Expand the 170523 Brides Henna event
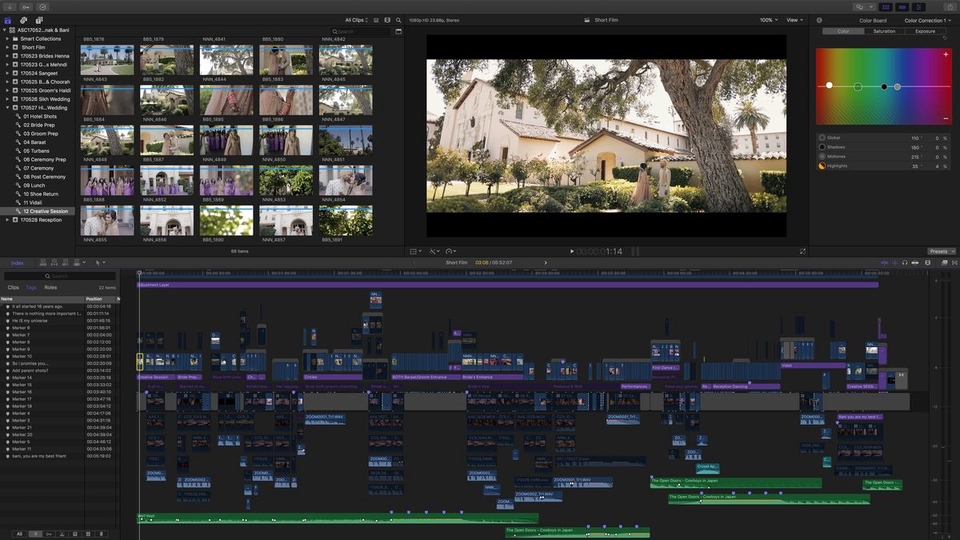The width and height of the screenshot is (960, 540). point(7,56)
